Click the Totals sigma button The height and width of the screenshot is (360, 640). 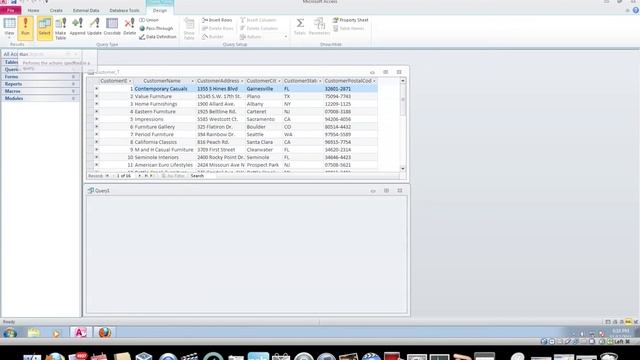coord(300,27)
